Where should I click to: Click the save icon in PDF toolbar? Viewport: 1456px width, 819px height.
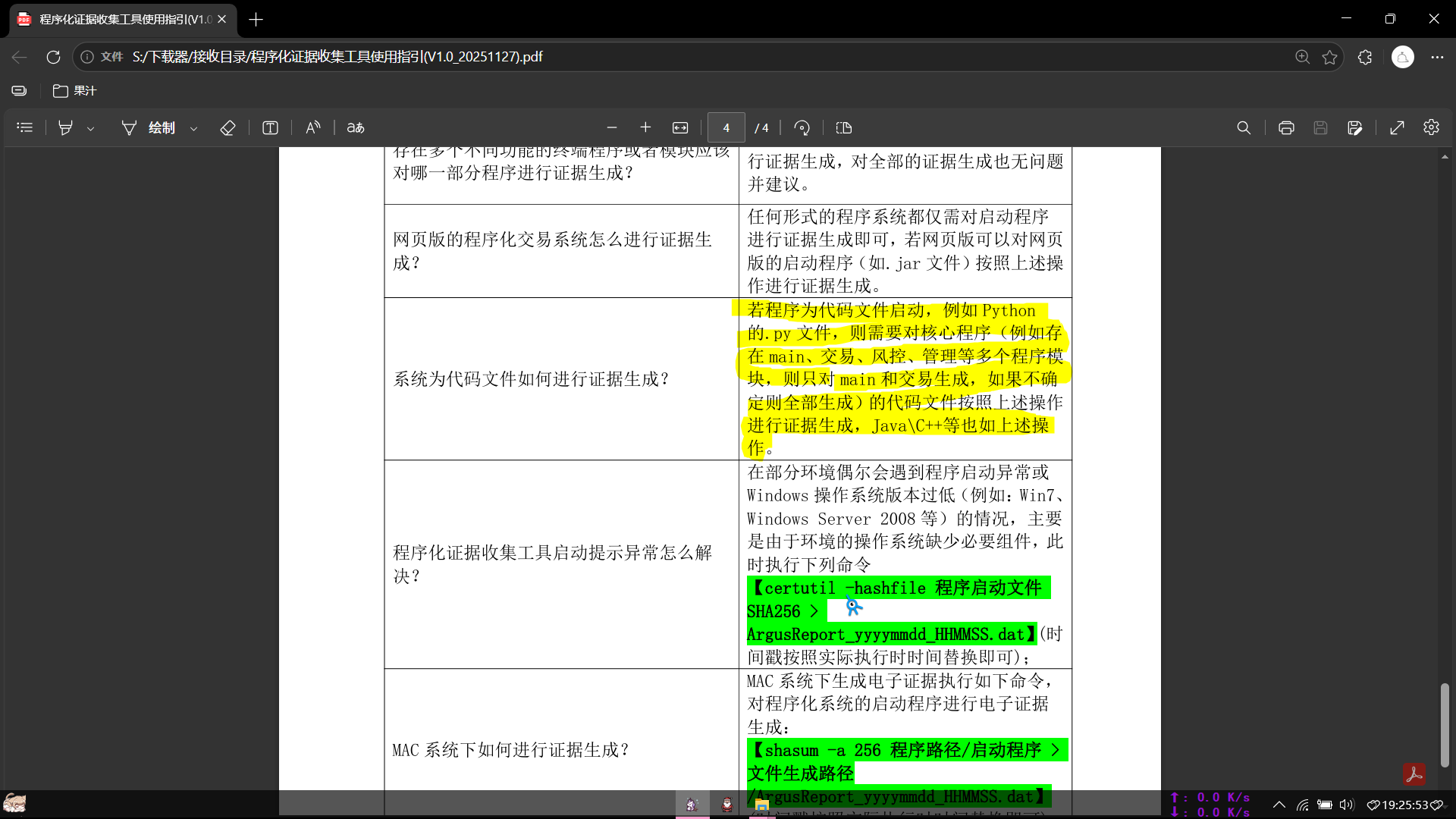pyautogui.click(x=1320, y=127)
